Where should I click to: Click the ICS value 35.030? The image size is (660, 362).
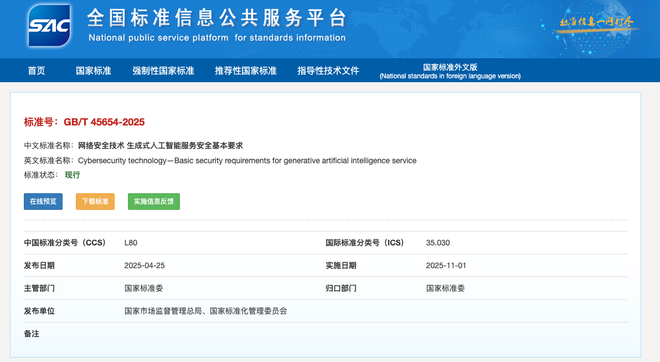438,243
